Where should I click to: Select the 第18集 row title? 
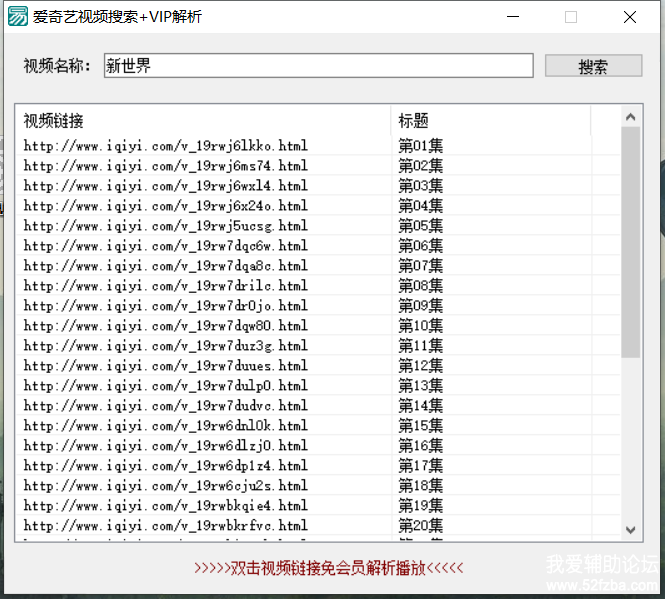421,486
